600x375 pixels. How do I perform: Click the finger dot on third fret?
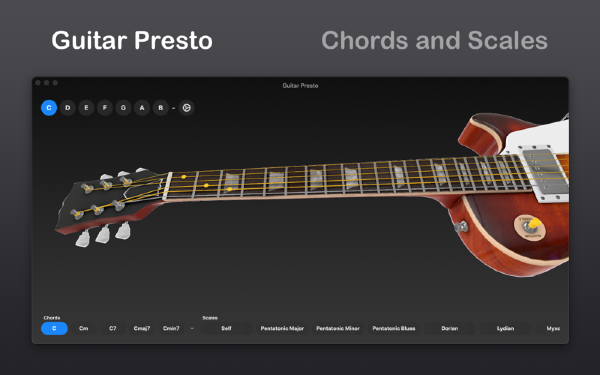click(x=230, y=189)
